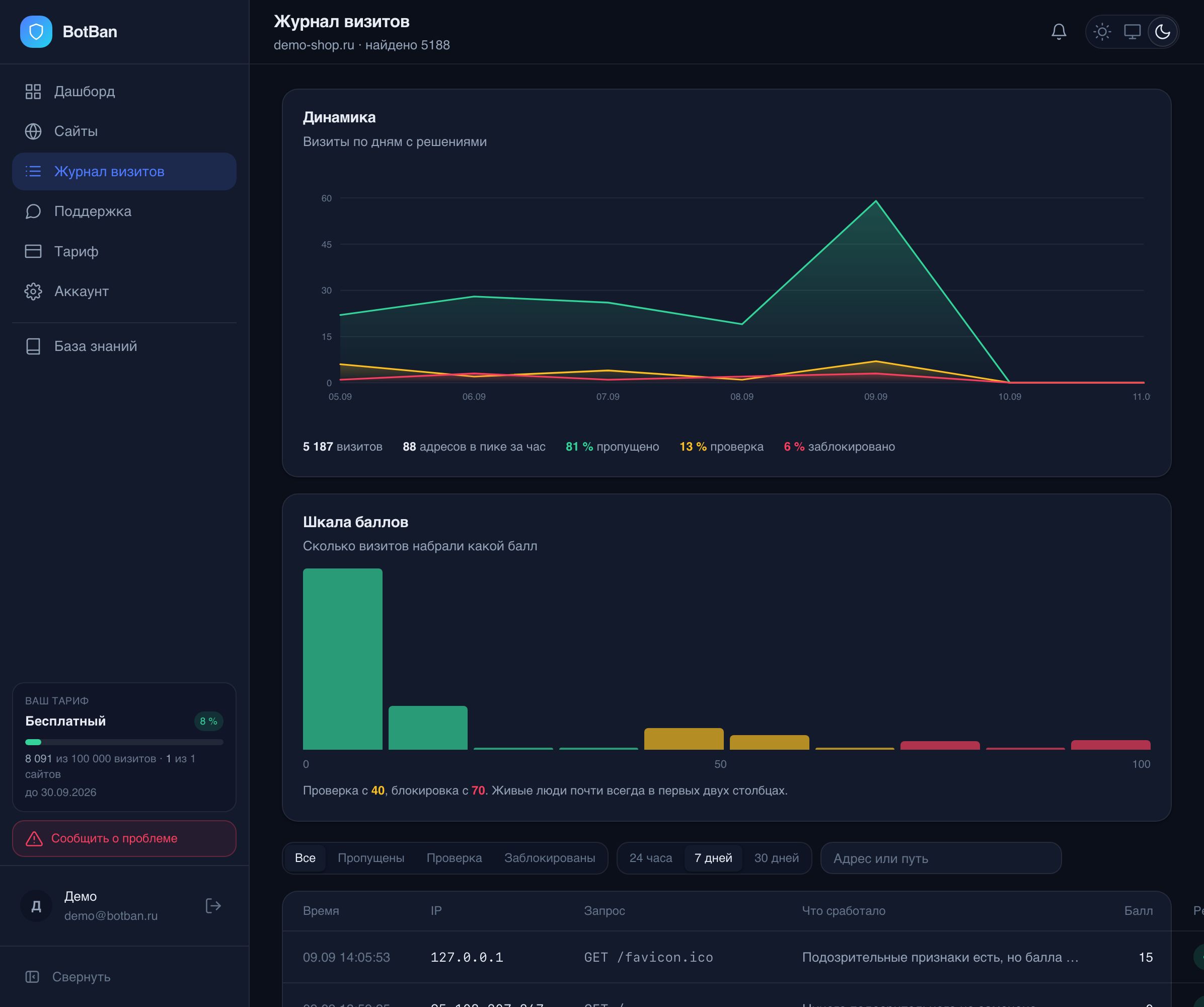Click the logout icon next to Демо
The height and width of the screenshot is (1007, 1204).
(x=213, y=905)
